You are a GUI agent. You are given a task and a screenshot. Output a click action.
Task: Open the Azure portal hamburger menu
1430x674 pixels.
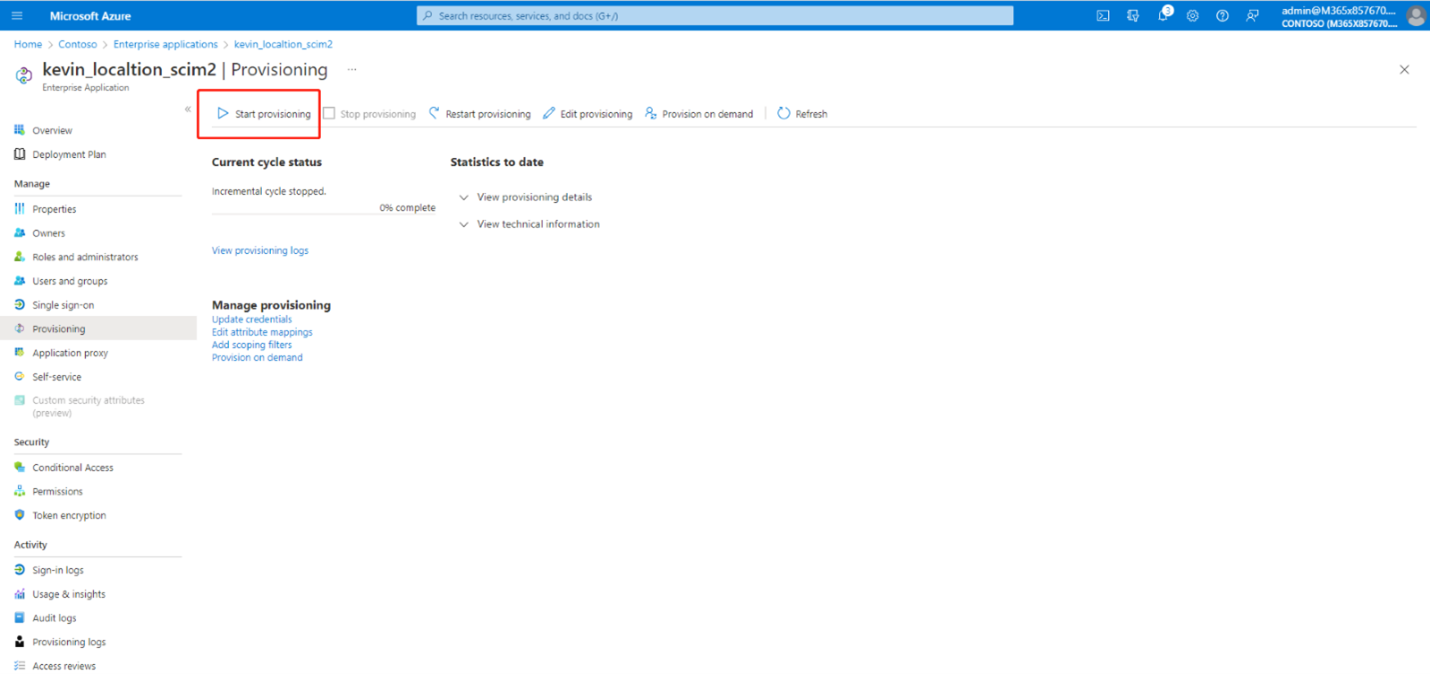click(x=17, y=16)
